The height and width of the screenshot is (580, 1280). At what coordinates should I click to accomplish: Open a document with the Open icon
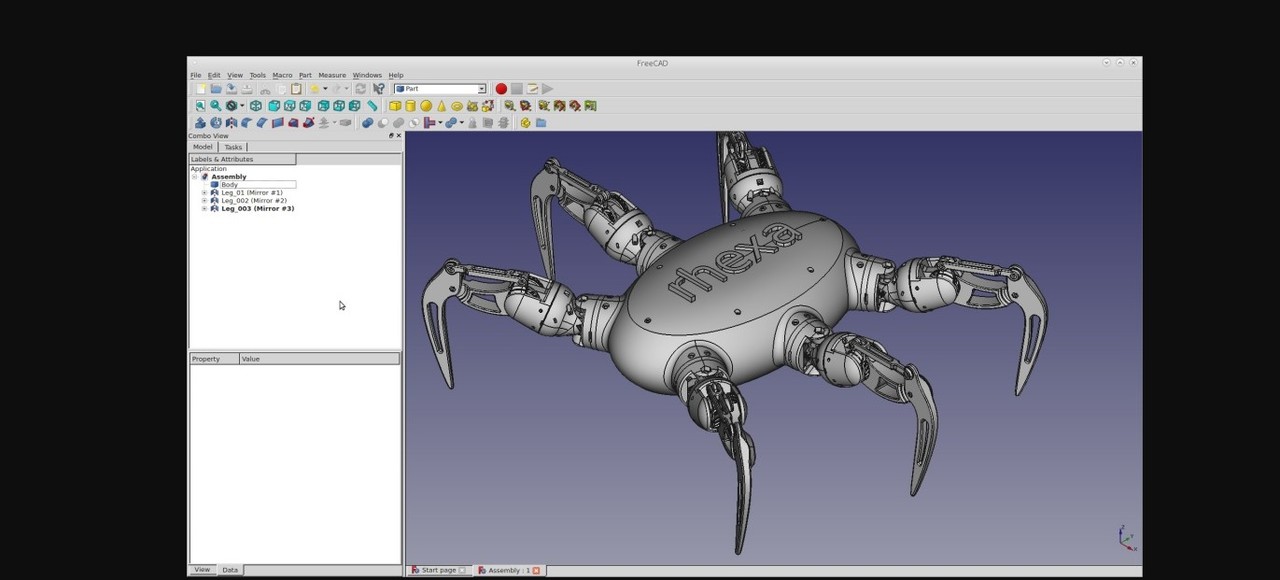coord(216,88)
